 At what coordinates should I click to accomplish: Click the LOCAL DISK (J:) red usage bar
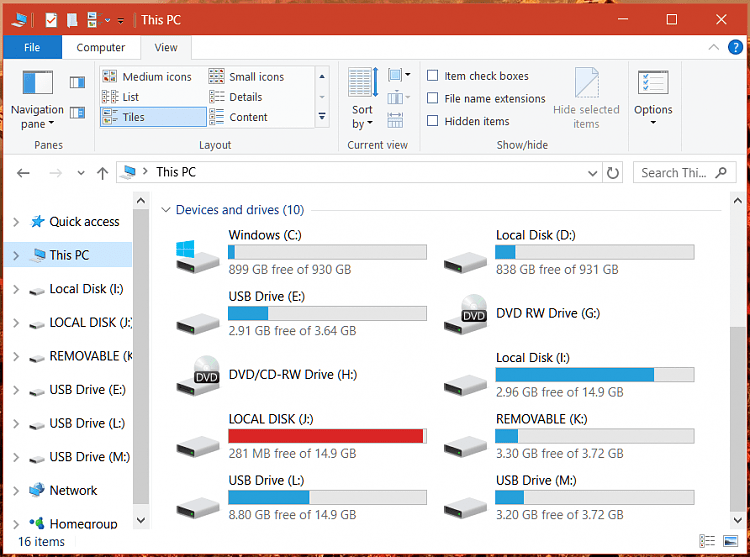click(x=327, y=436)
